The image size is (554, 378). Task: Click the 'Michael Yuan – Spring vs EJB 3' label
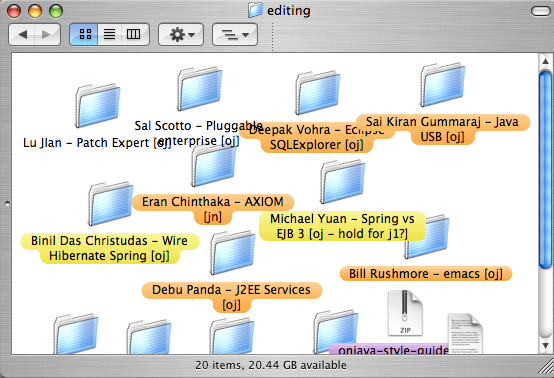[342, 226]
